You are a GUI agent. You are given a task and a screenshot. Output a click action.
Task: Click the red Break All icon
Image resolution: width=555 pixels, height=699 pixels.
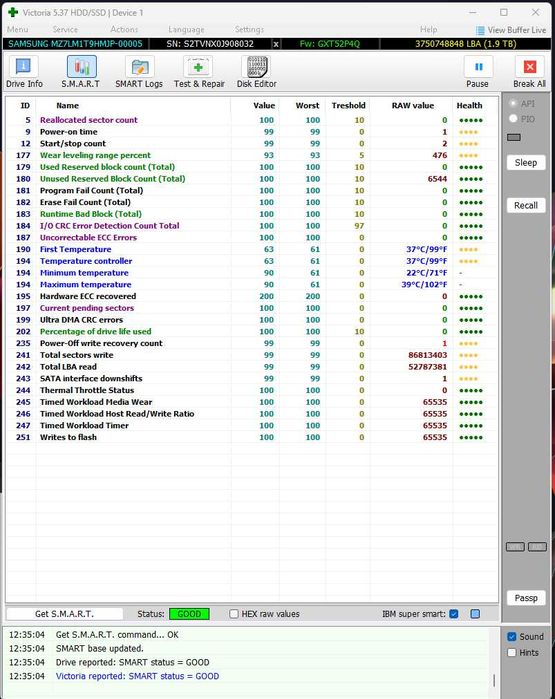tap(530, 67)
